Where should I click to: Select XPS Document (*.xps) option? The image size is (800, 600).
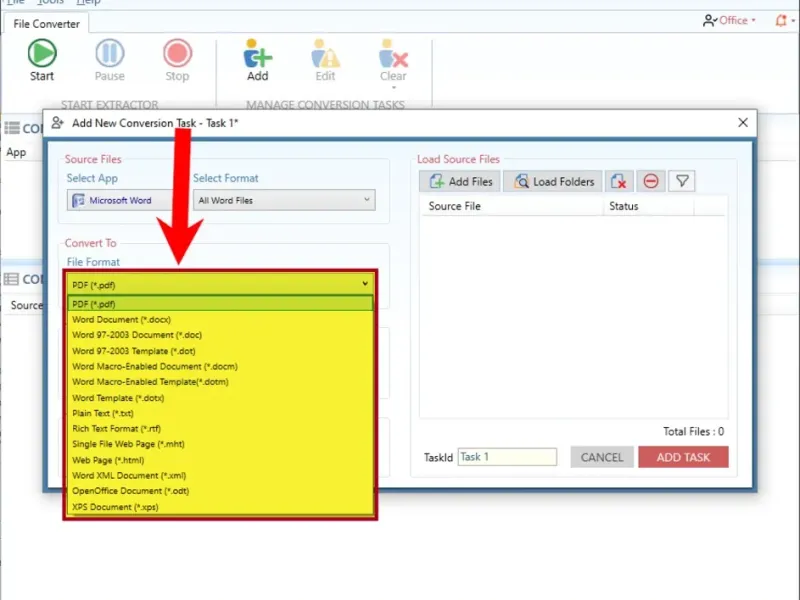tap(220, 507)
